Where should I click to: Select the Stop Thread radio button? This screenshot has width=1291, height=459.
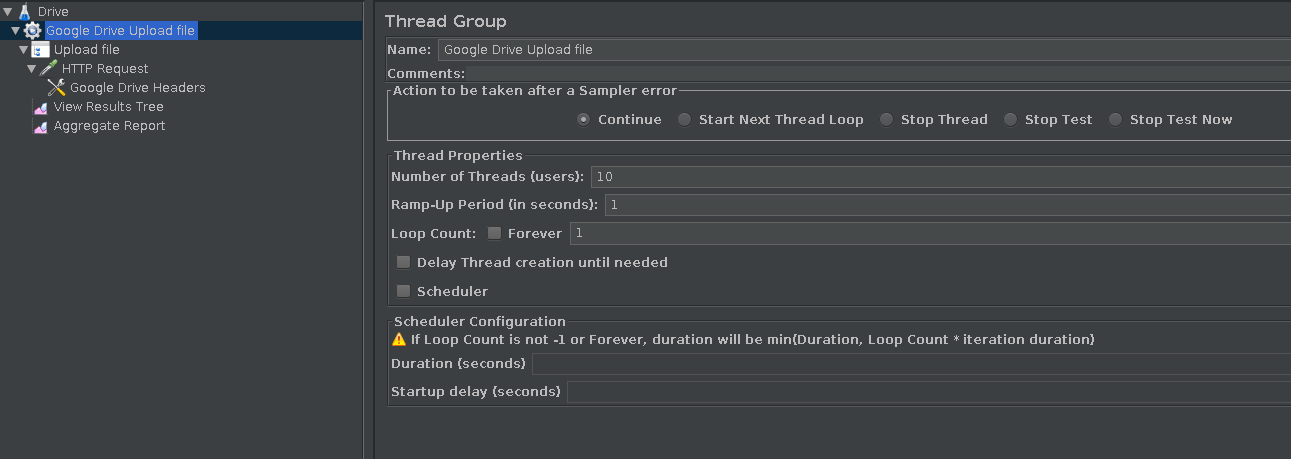click(x=886, y=119)
